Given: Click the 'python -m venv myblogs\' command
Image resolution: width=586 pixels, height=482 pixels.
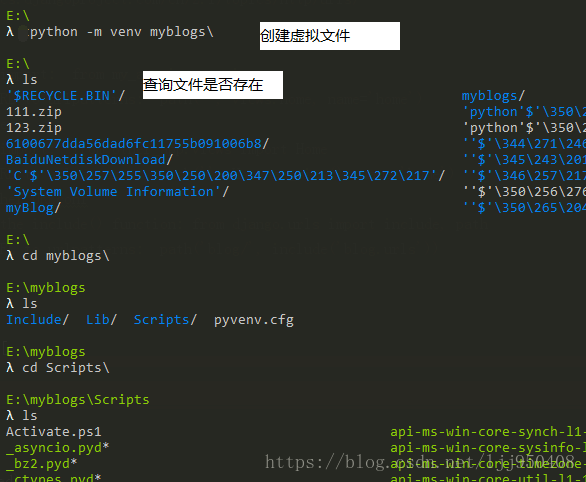Looking at the screenshot, I should coord(121,32).
